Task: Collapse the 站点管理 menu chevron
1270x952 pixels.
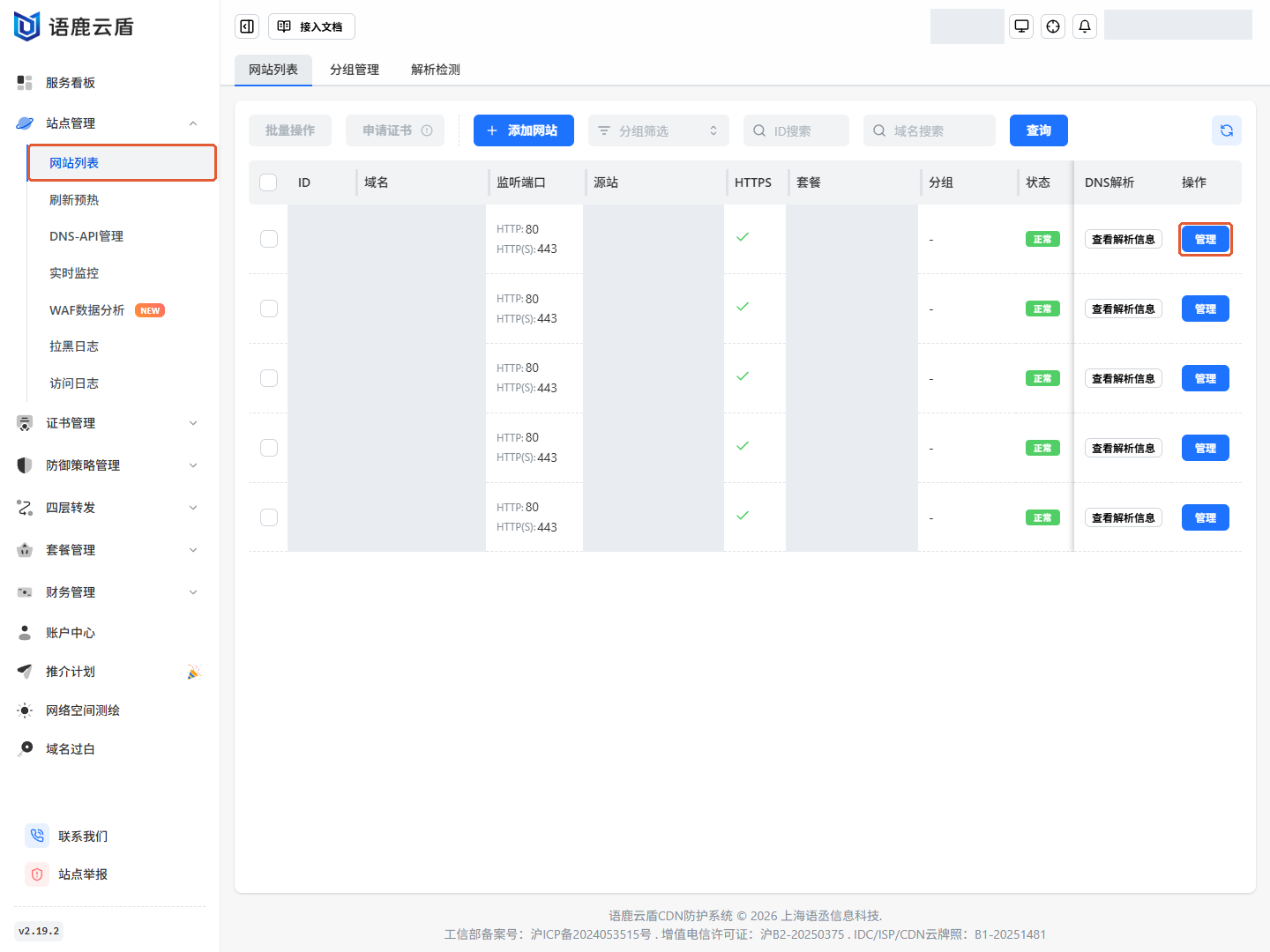Action: [193, 123]
